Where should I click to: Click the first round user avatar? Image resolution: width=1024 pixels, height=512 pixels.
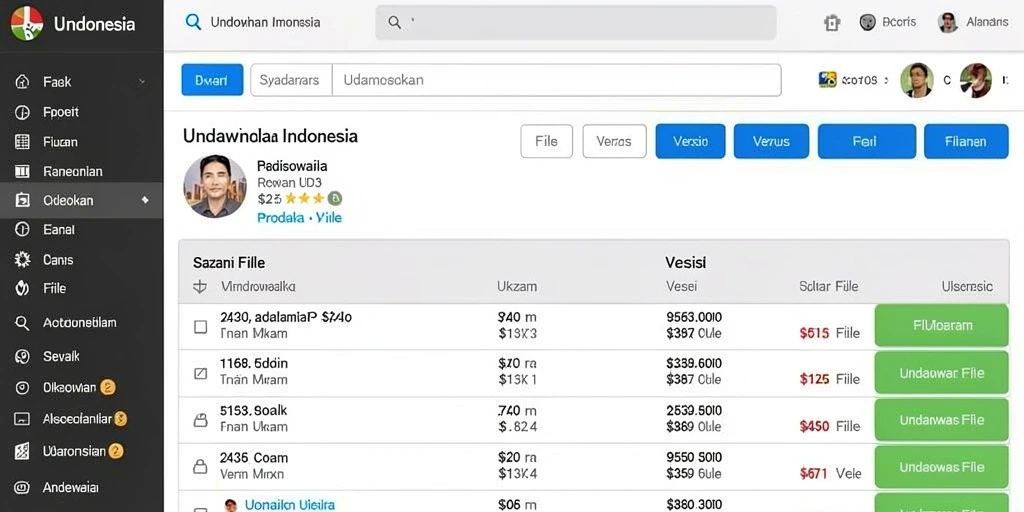(917, 80)
